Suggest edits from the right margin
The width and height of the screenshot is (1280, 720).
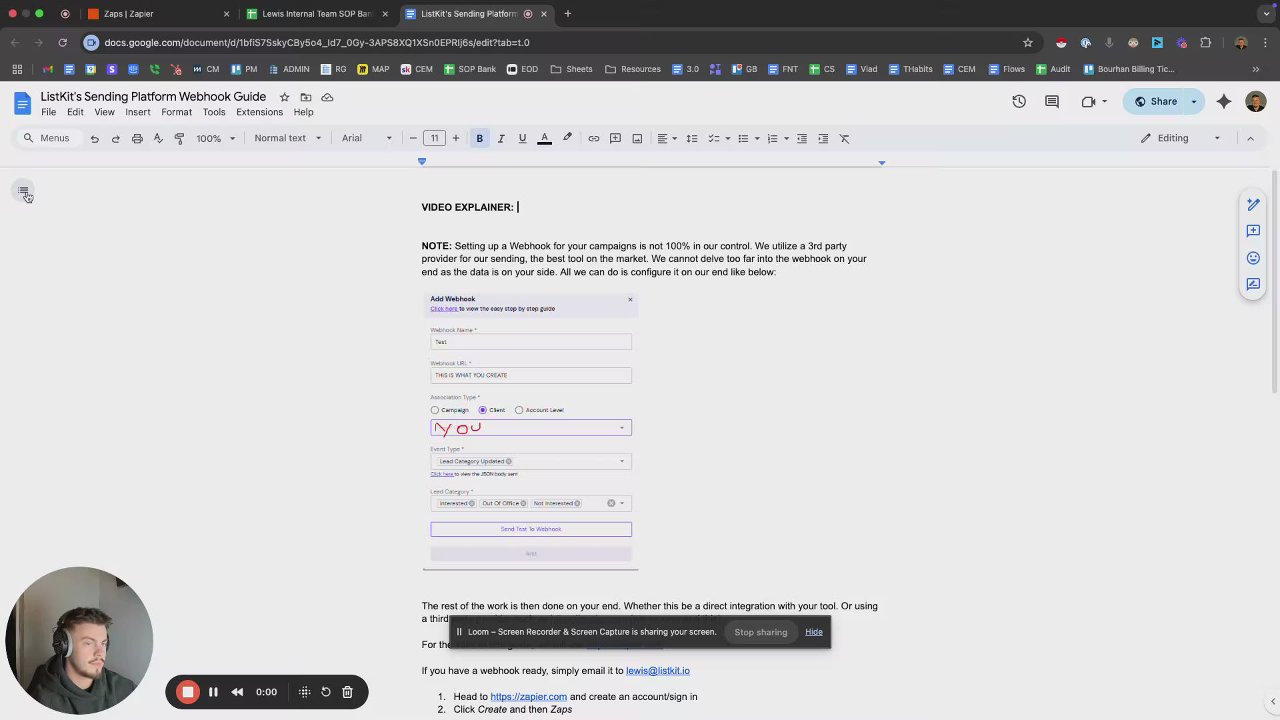pyautogui.click(x=1253, y=284)
